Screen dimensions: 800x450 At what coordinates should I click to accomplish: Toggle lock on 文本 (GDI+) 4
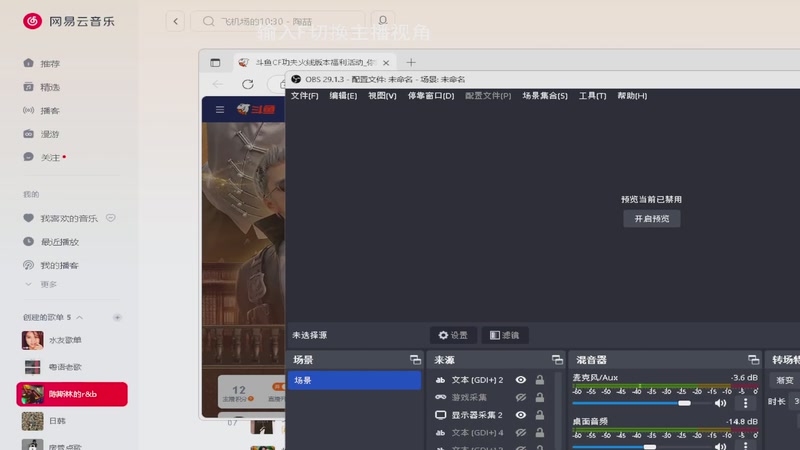pyautogui.click(x=539, y=433)
